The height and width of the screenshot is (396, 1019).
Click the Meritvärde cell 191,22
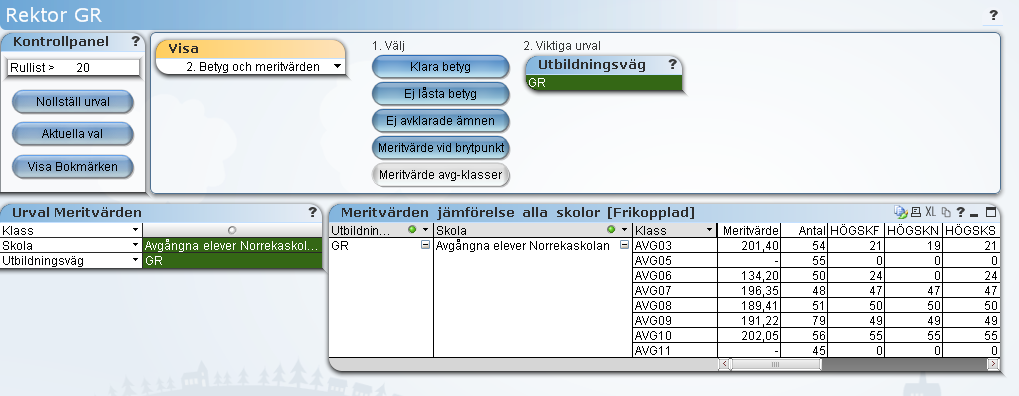(749, 321)
